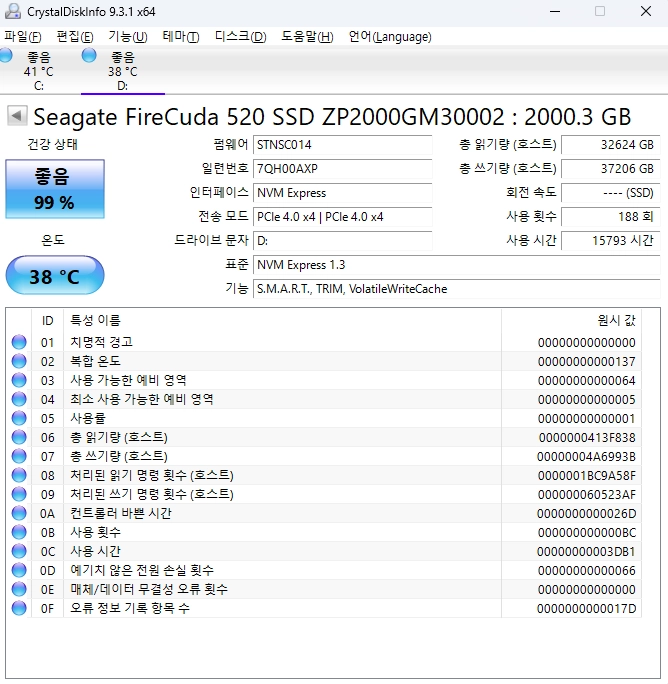Click the raw value 0000001BC9A58F
Screen dimensions: 668x684
[x=587, y=475]
